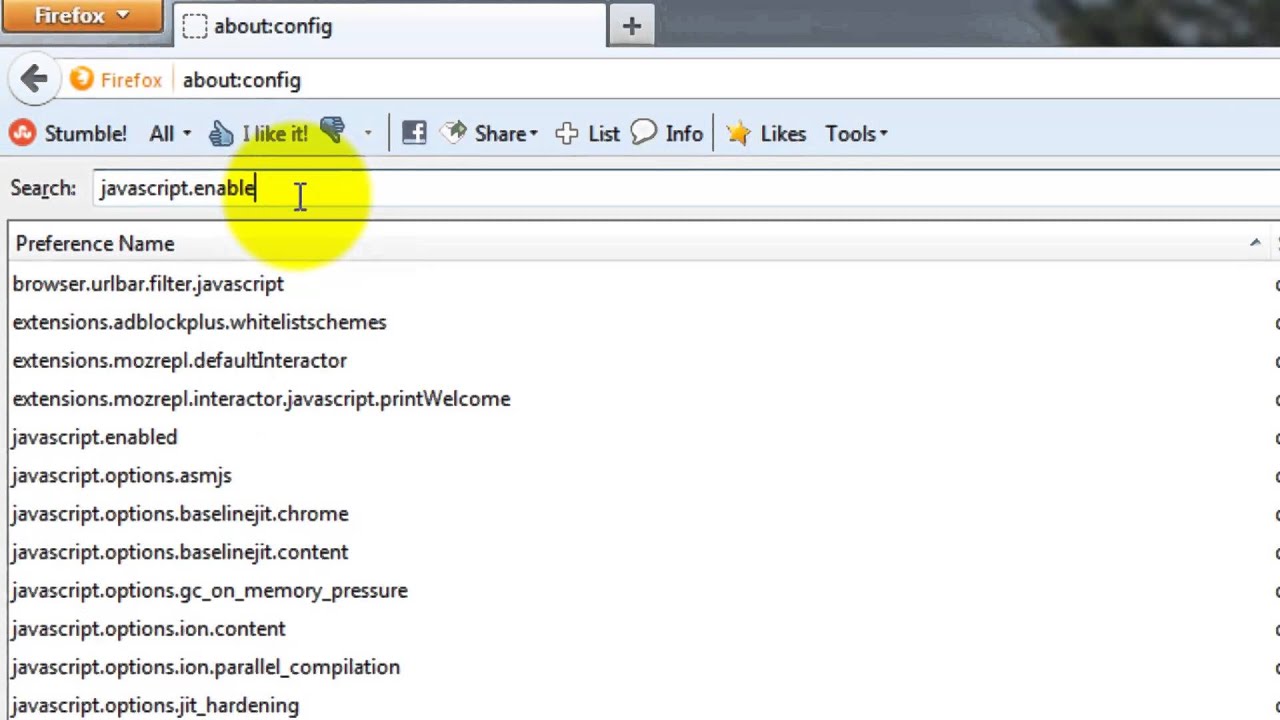The image size is (1280, 720).
Task: Click the List button
Action: (588, 133)
